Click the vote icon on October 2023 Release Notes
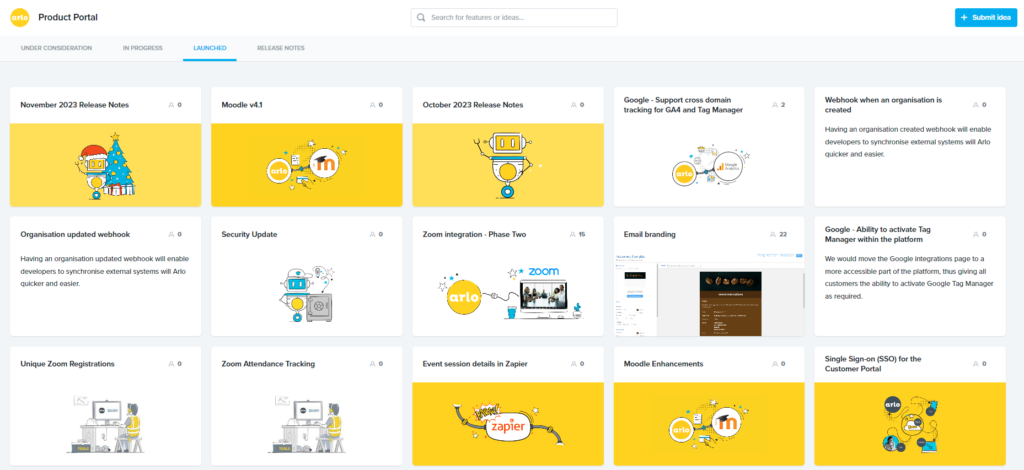1024x470 pixels. click(574, 104)
